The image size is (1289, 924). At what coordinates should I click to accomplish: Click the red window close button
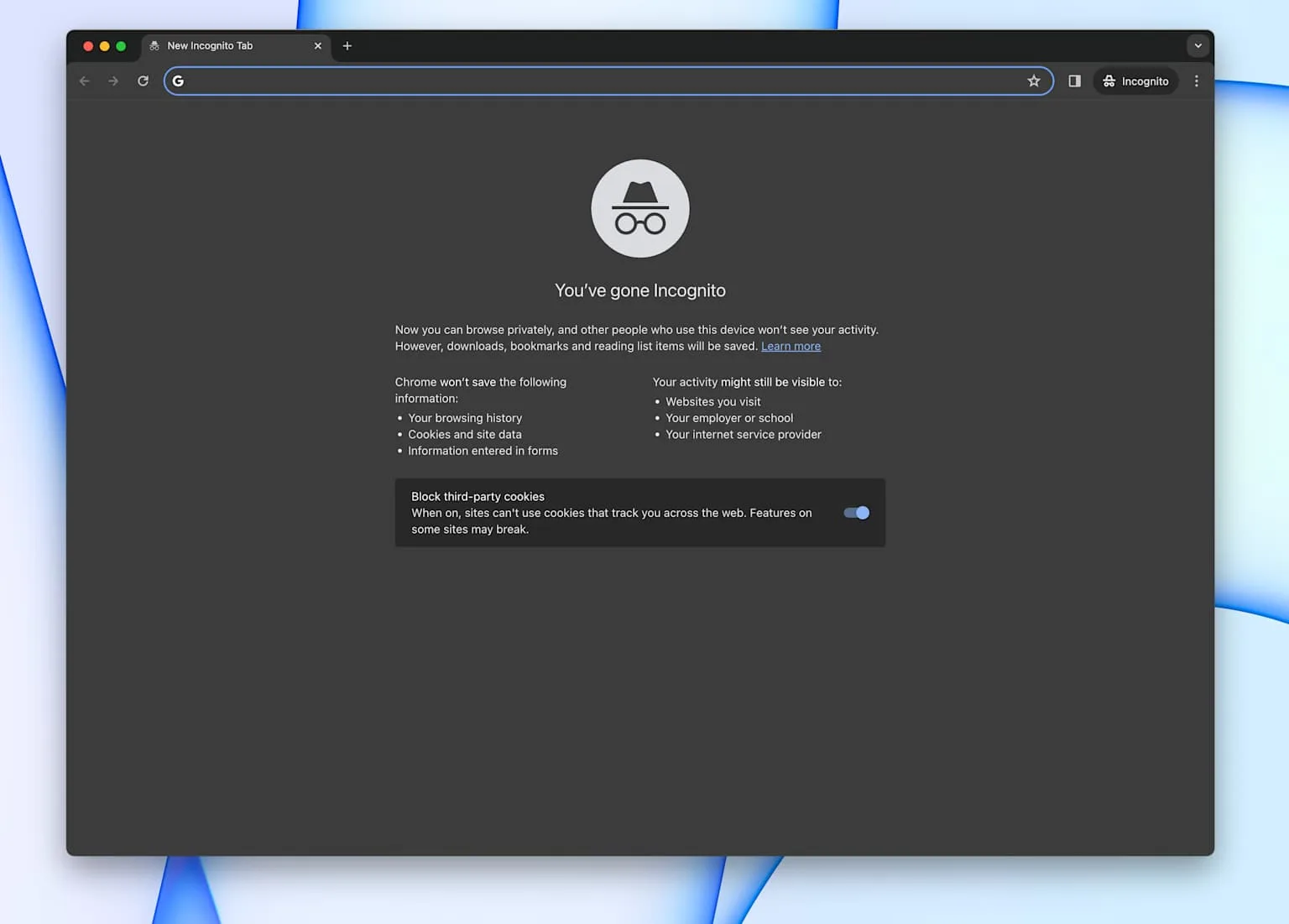[88, 46]
